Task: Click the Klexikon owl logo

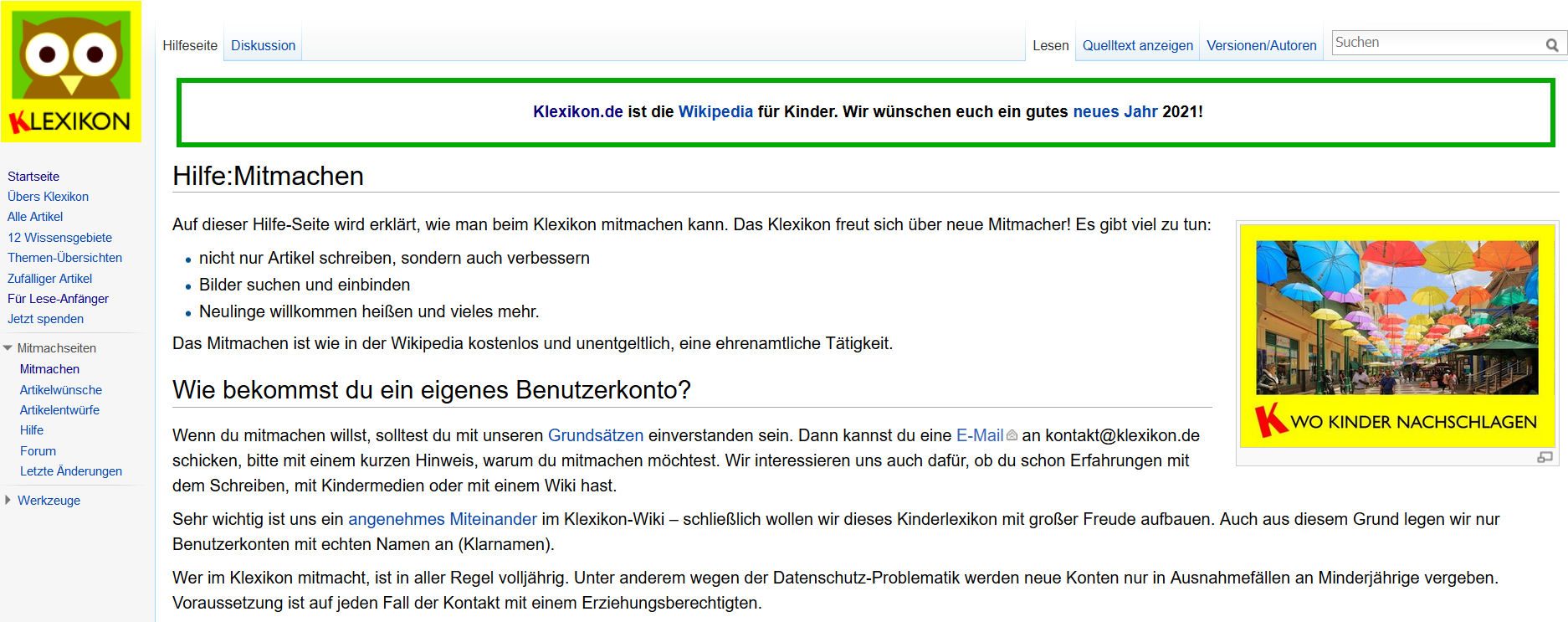Action: (71, 71)
